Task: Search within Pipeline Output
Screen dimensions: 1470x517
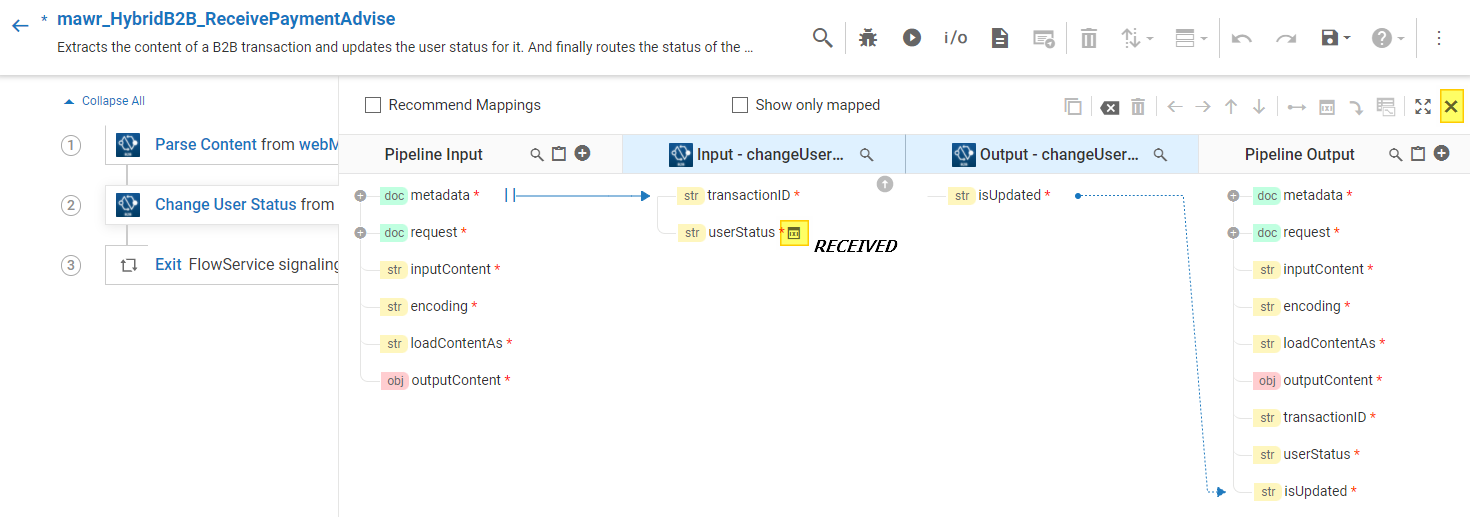Action: pyautogui.click(x=1396, y=154)
